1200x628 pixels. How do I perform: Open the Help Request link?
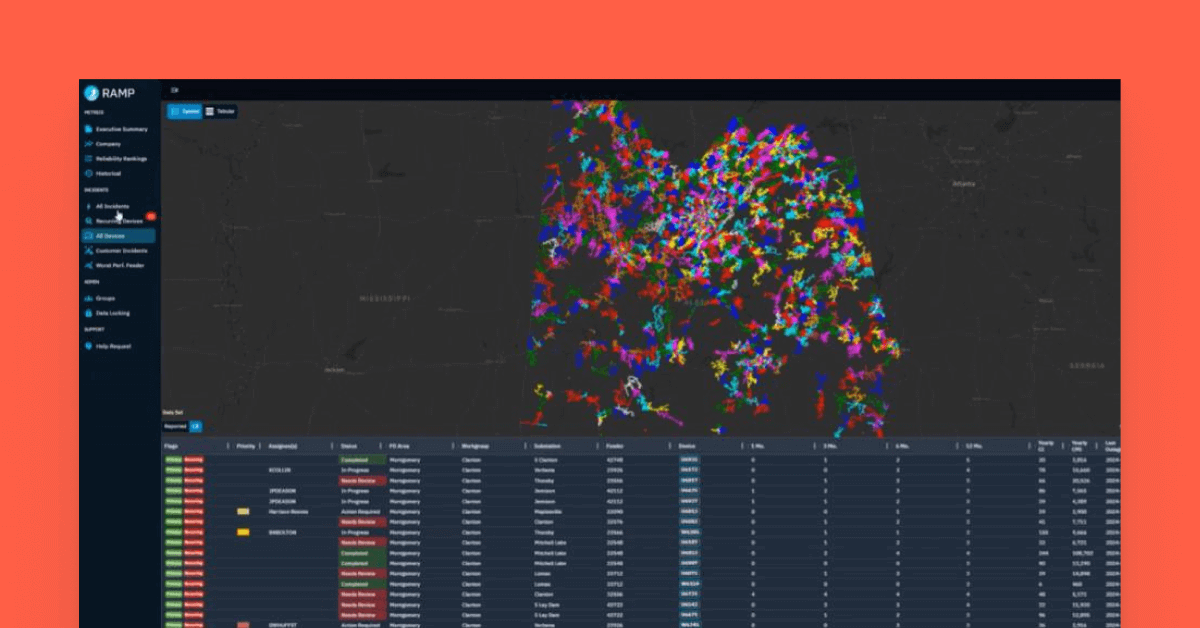[112, 346]
